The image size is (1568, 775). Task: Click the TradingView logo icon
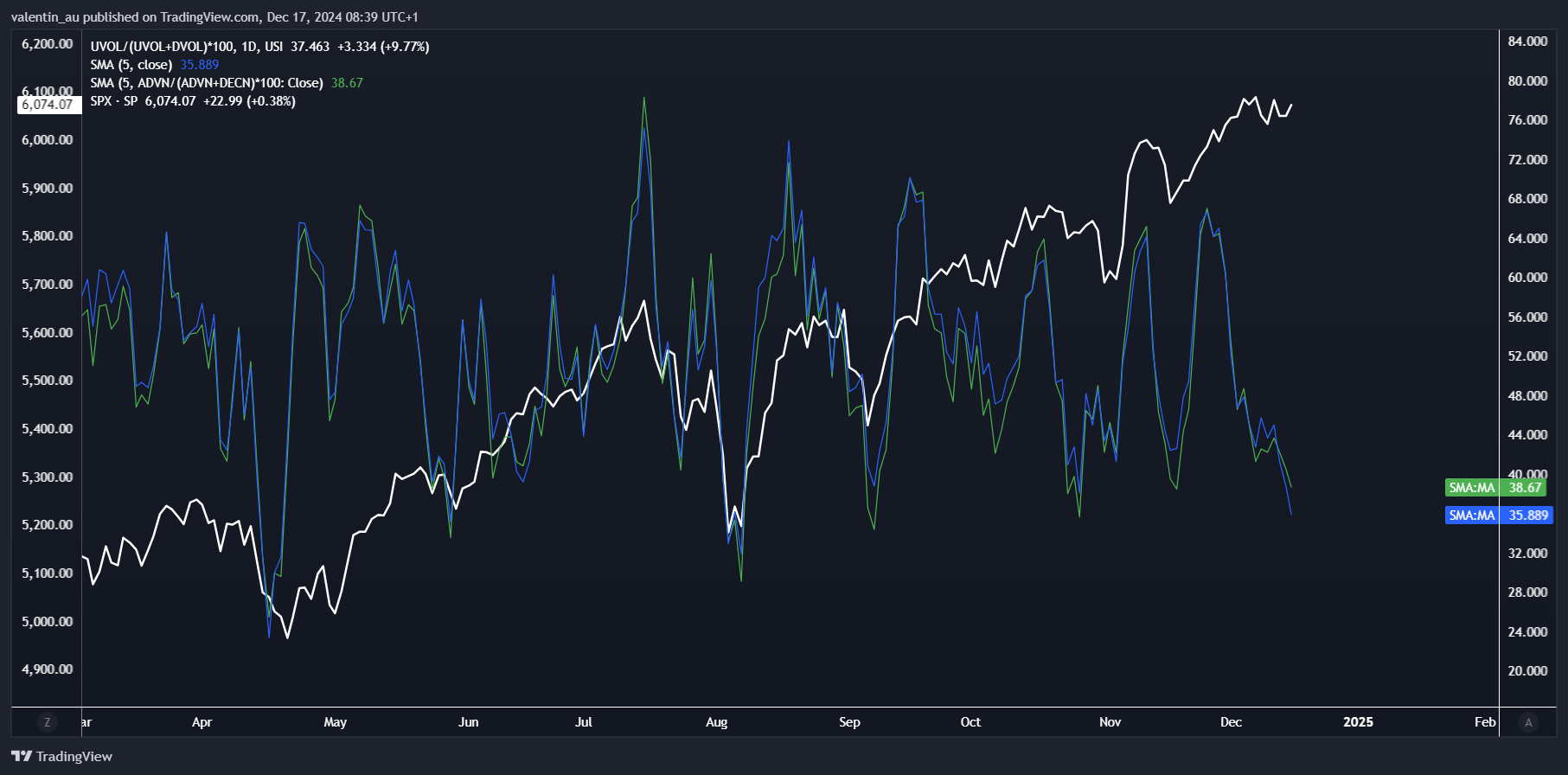point(22,756)
